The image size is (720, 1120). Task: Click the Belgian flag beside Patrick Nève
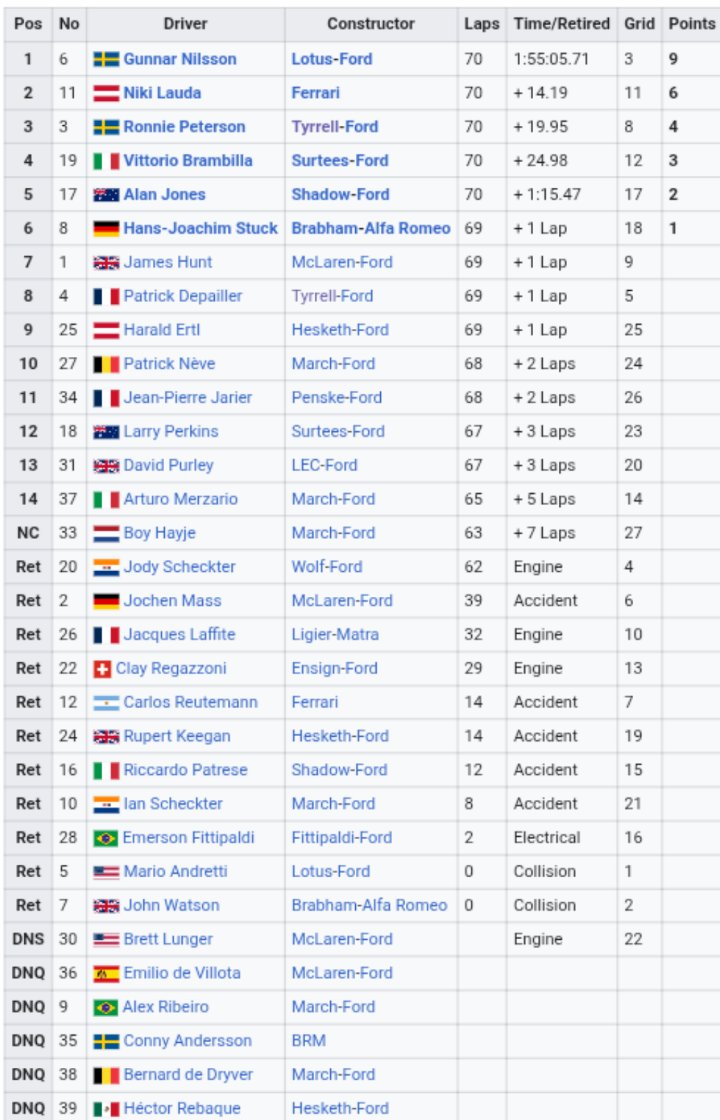point(106,364)
